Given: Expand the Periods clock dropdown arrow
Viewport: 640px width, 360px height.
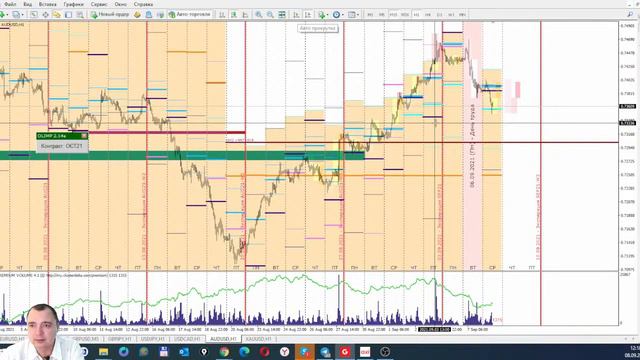Looking at the screenshot, I should 342,15.
